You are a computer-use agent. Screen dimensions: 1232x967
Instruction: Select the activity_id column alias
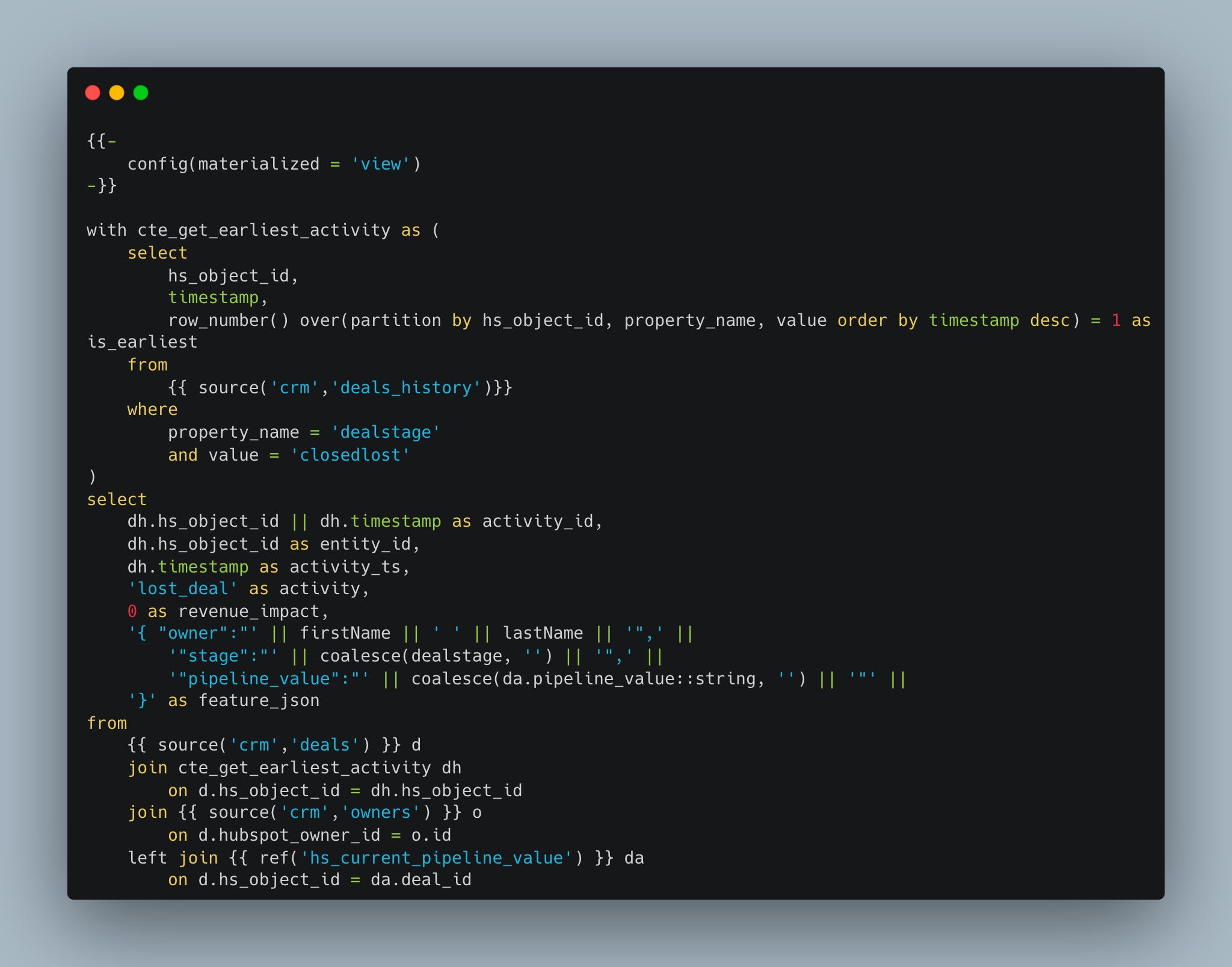tap(538, 521)
